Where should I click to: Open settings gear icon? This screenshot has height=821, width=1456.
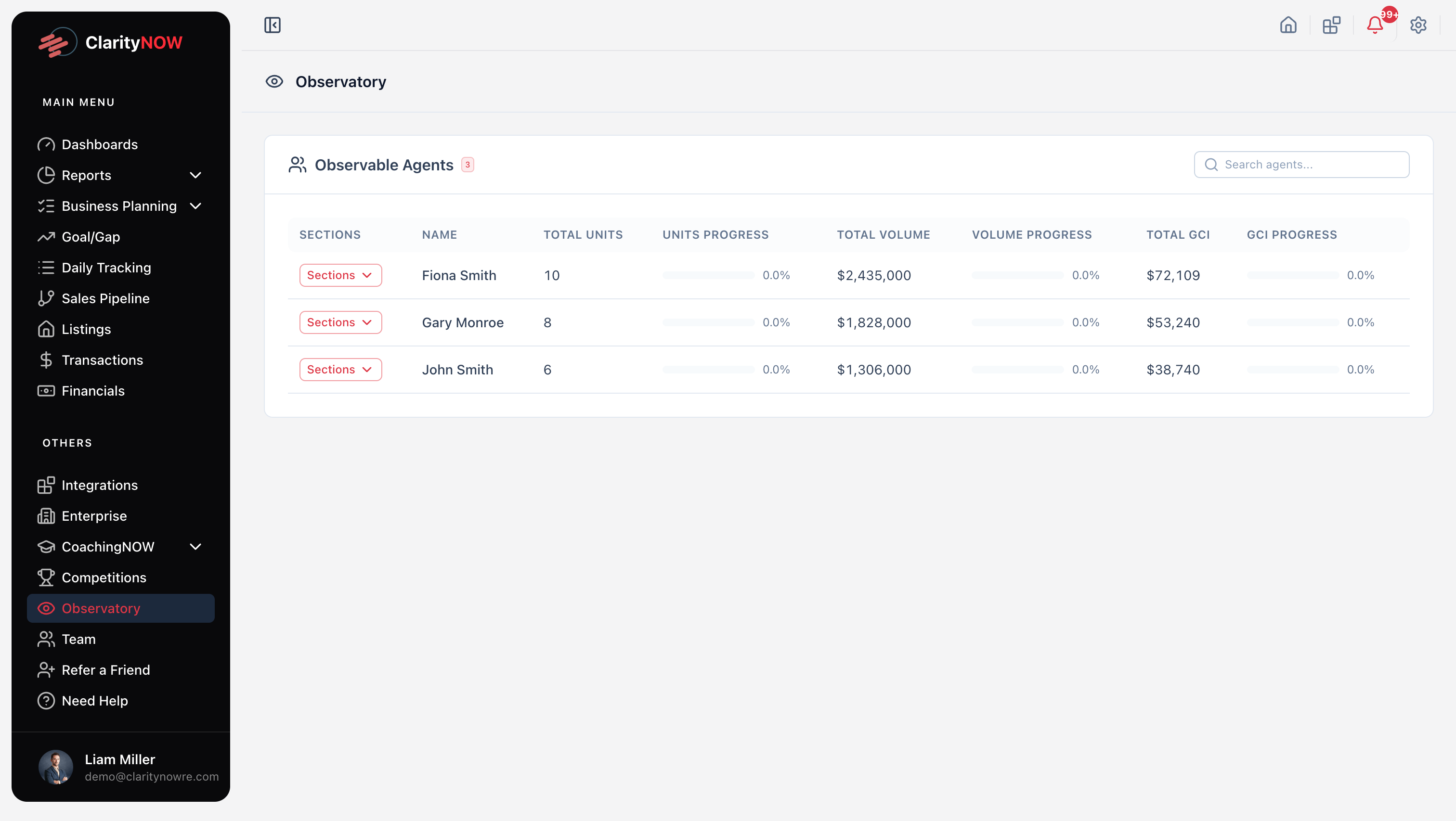[x=1417, y=25]
